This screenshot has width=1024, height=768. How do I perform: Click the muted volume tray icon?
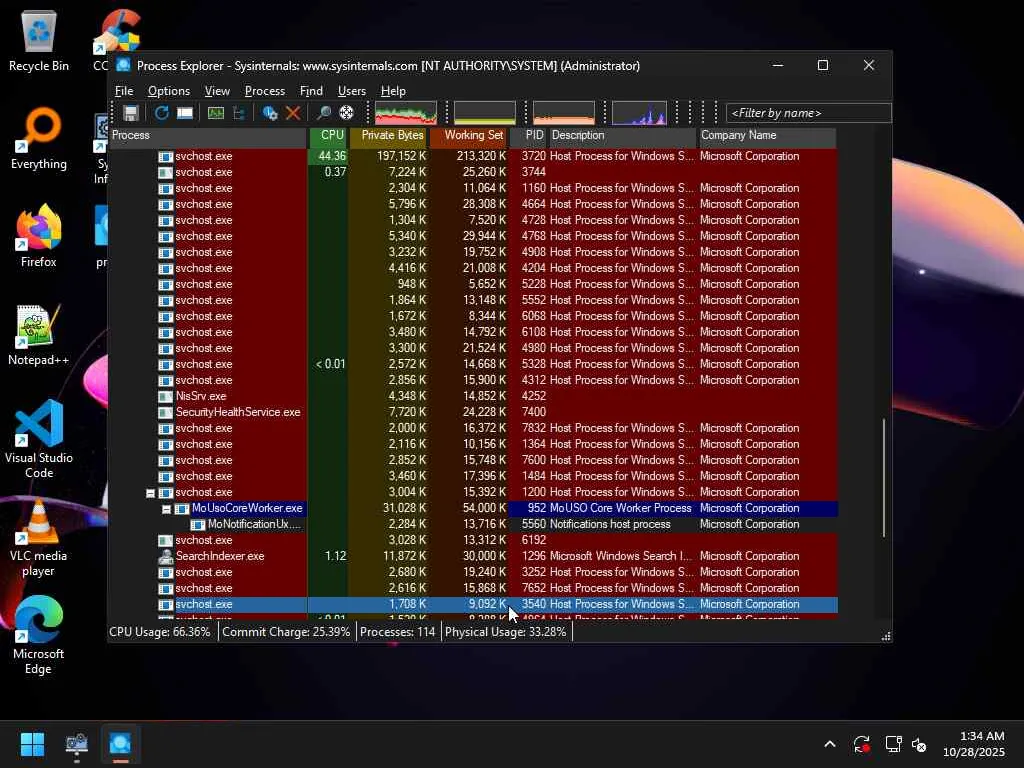[919, 744]
